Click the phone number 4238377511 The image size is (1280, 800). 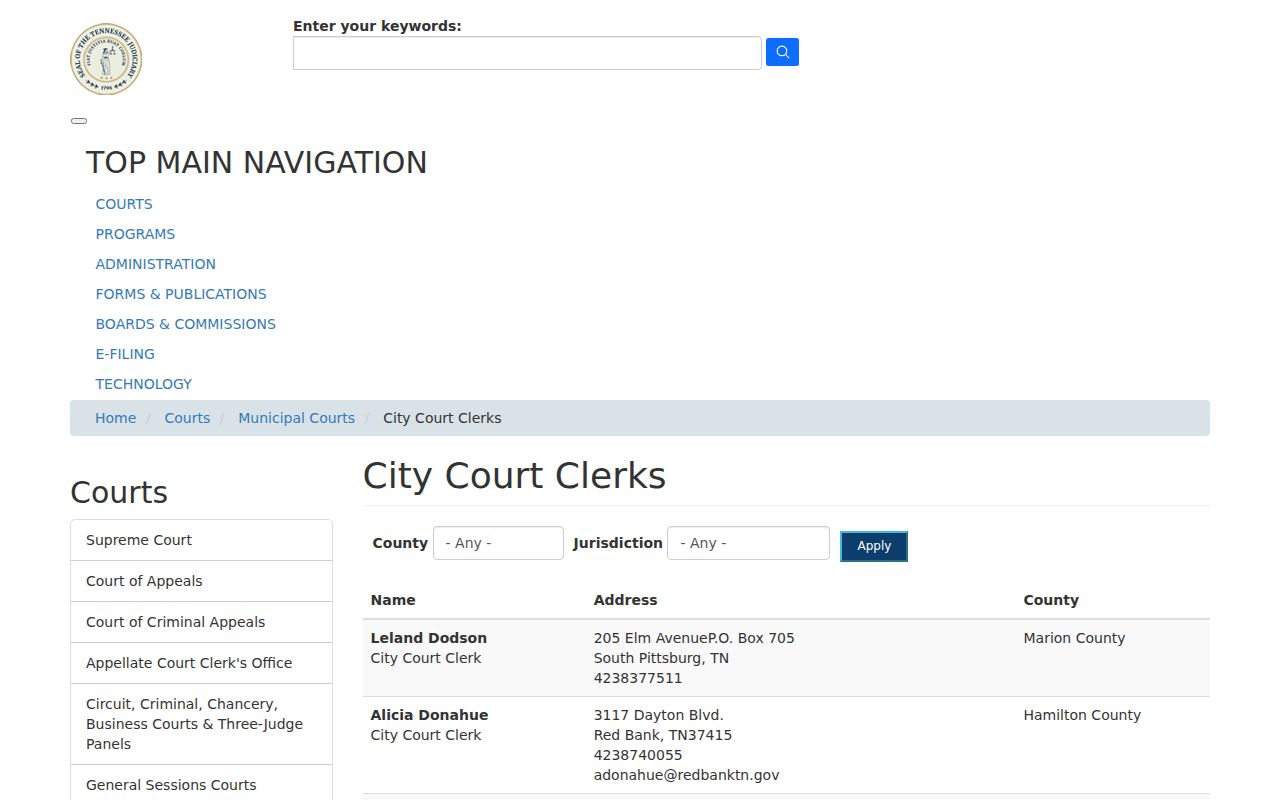tap(638, 678)
